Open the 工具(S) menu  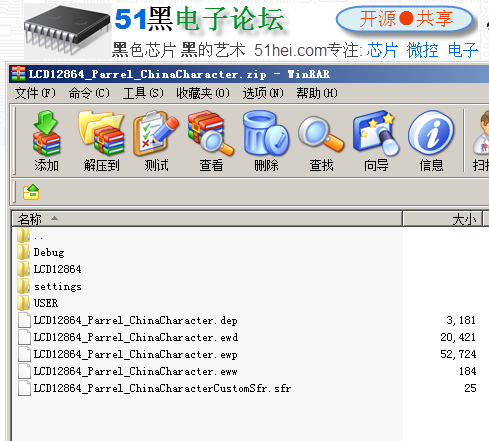pyautogui.click(x=143, y=93)
